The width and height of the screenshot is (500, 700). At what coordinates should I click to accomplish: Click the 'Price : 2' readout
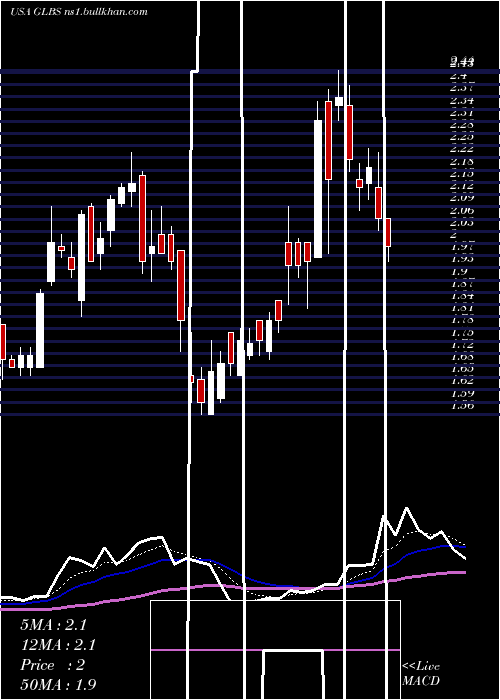click(x=52, y=665)
